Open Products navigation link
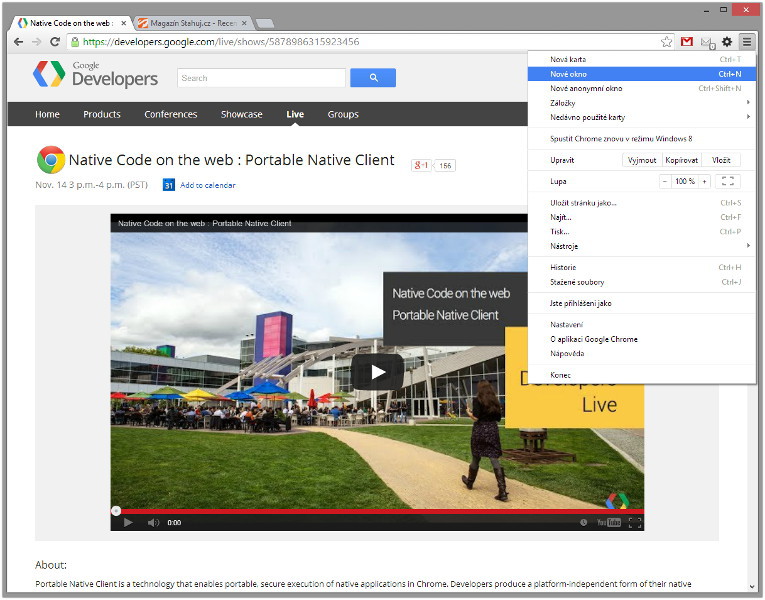The width and height of the screenshot is (765, 600). tap(101, 114)
